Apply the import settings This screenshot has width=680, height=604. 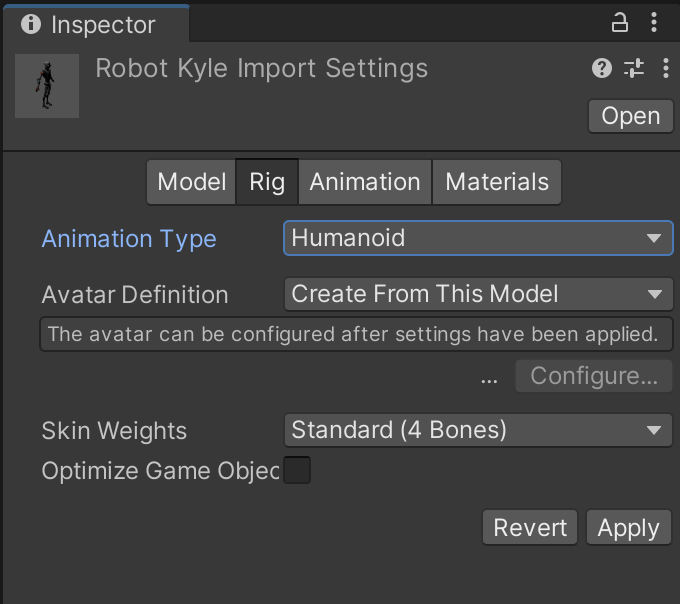pyautogui.click(x=628, y=528)
